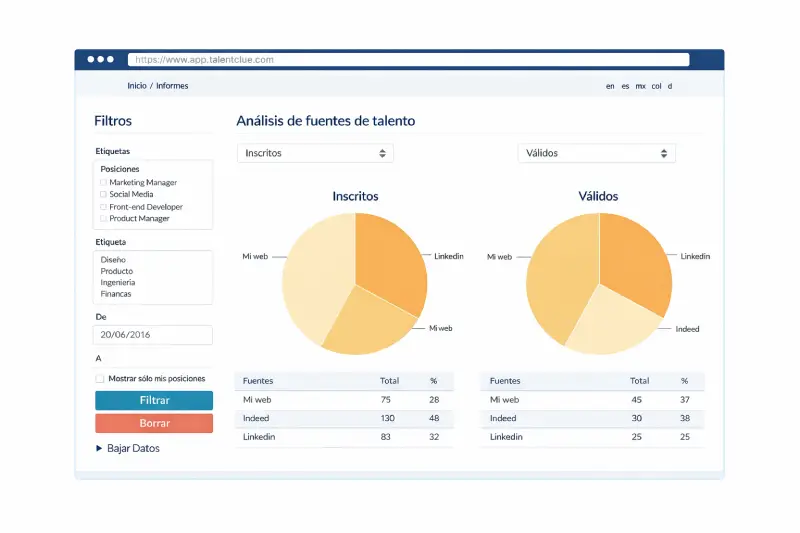Click the Linkedin slice in Inscritos pie chart

coord(390,260)
